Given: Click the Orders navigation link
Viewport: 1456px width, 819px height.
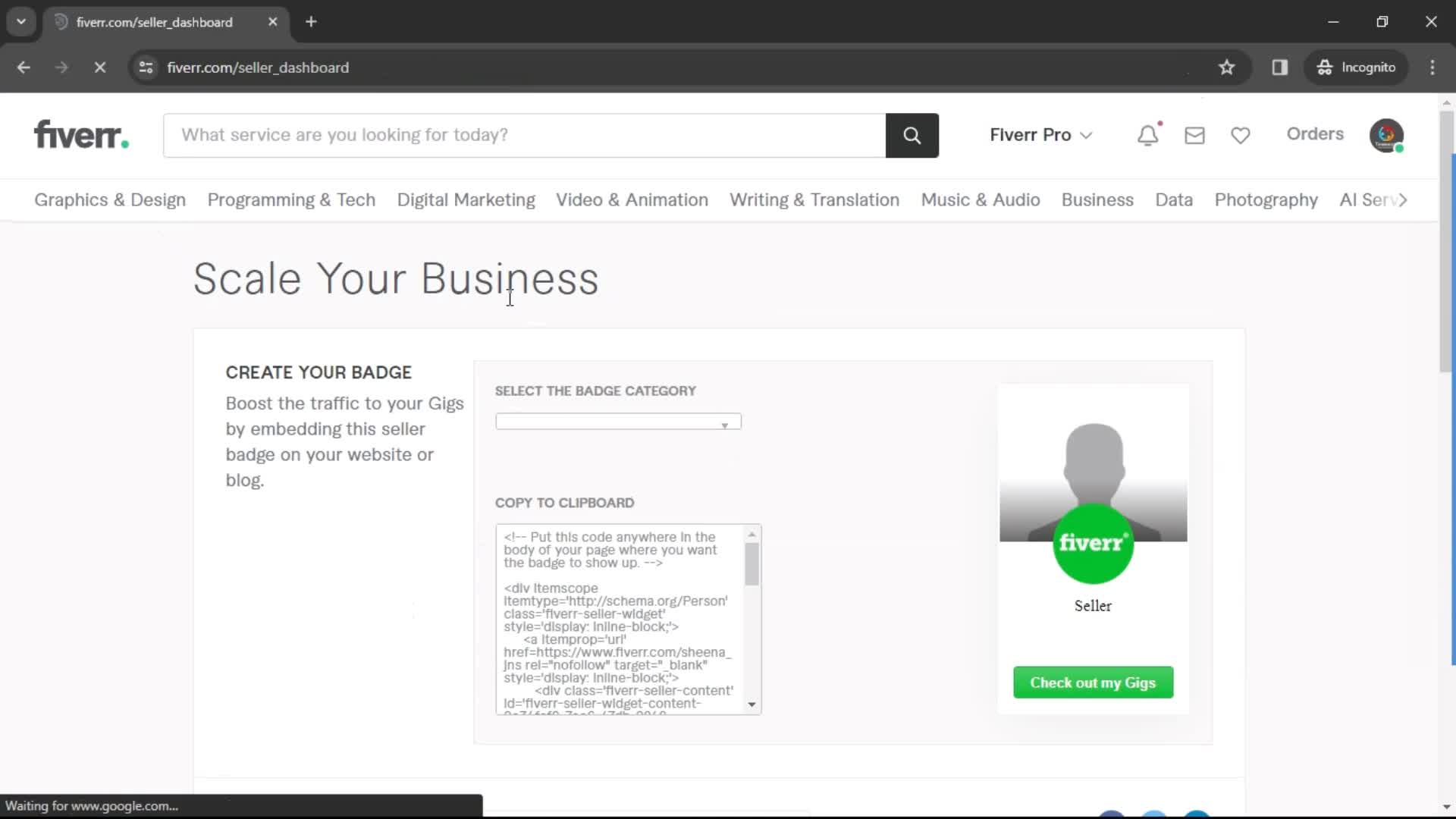Looking at the screenshot, I should (1315, 134).
